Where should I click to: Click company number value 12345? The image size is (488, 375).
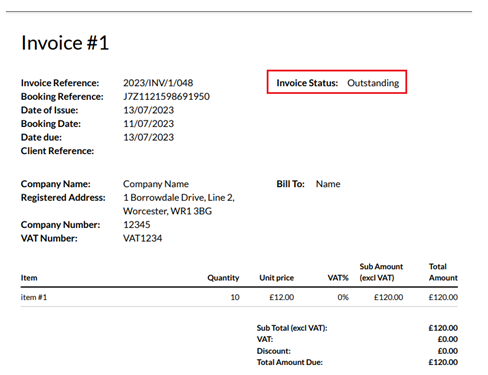point(137,225)
